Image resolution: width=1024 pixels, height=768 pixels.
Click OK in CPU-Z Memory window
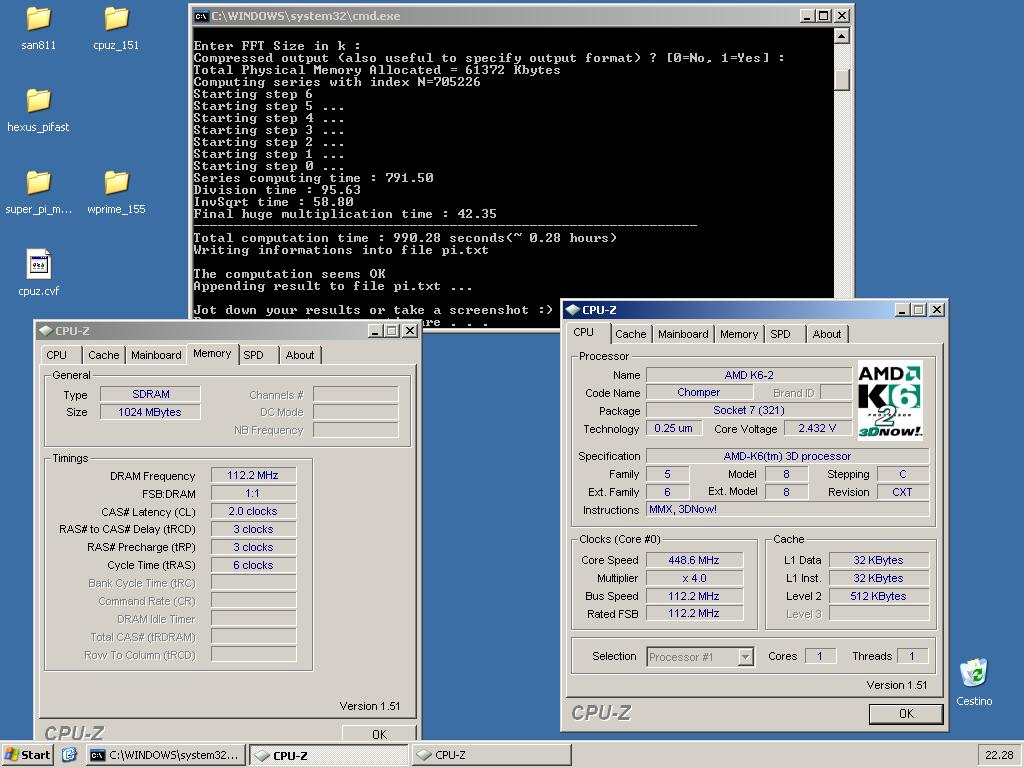(x=379, y=733)
